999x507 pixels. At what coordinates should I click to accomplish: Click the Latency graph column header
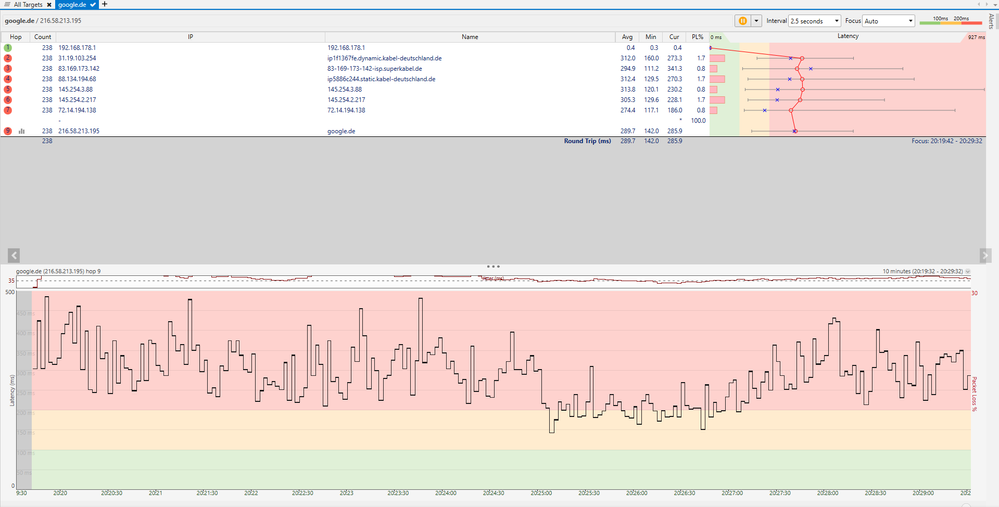click(847, 37)
